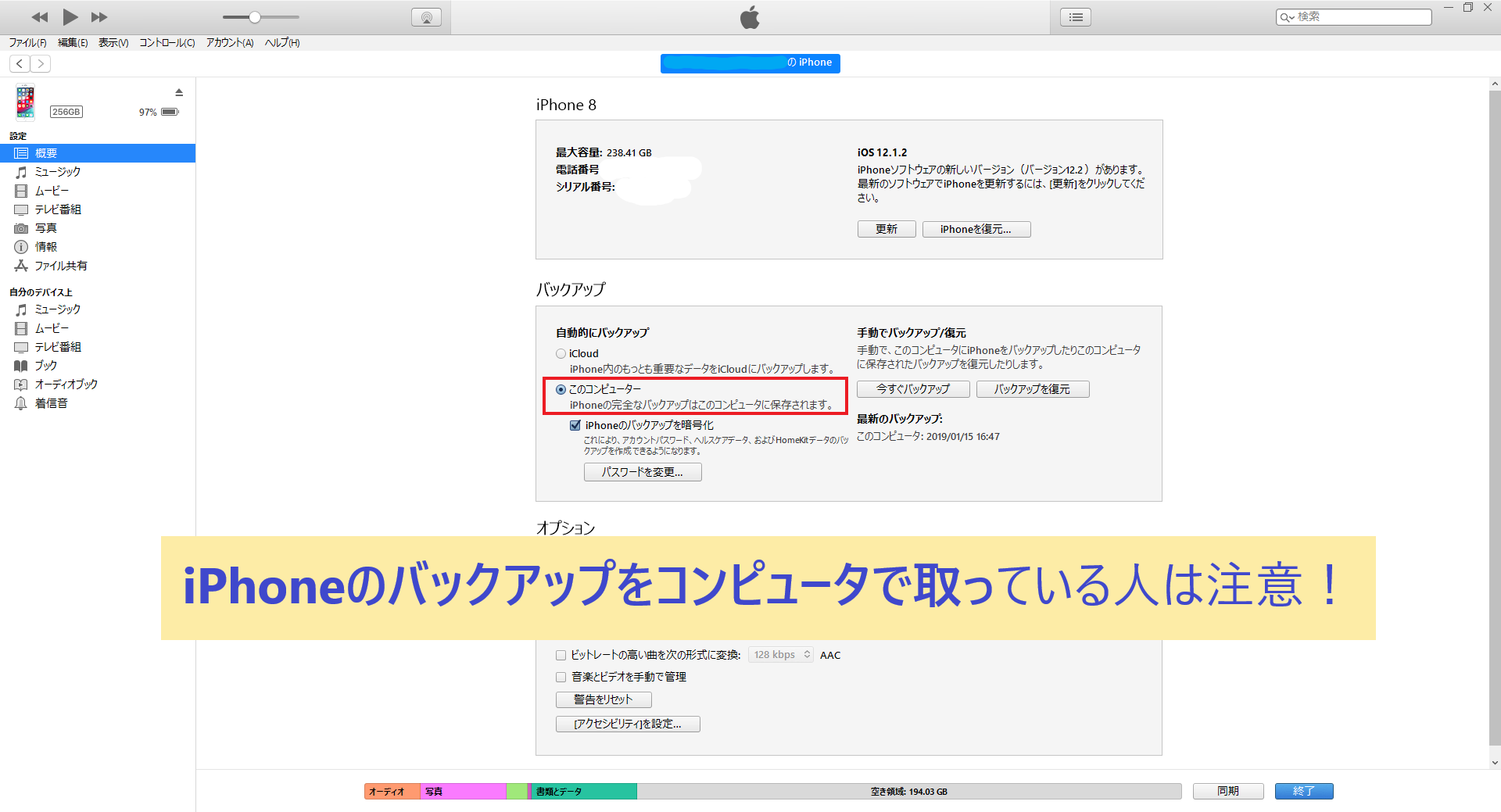
Task: Click the パスワードを変更... button
Action: [643, 472]
